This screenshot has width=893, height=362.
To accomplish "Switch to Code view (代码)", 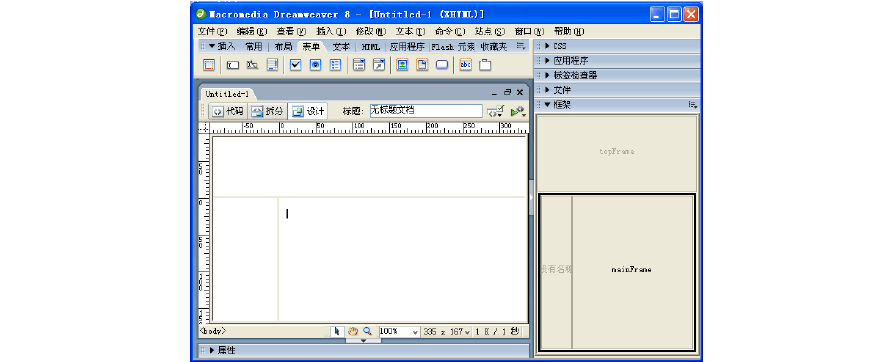I will click(228, 112).
